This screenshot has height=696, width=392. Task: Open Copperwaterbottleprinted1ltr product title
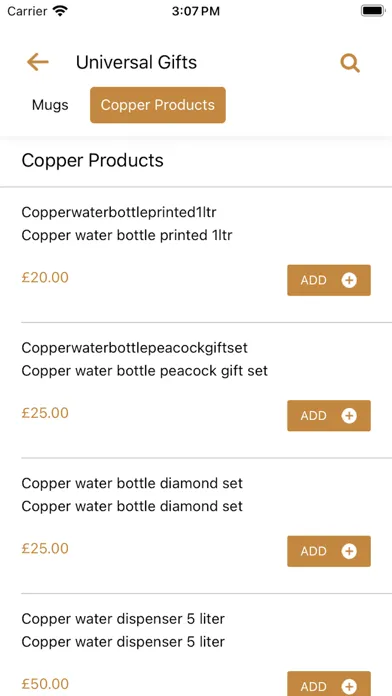119,213
